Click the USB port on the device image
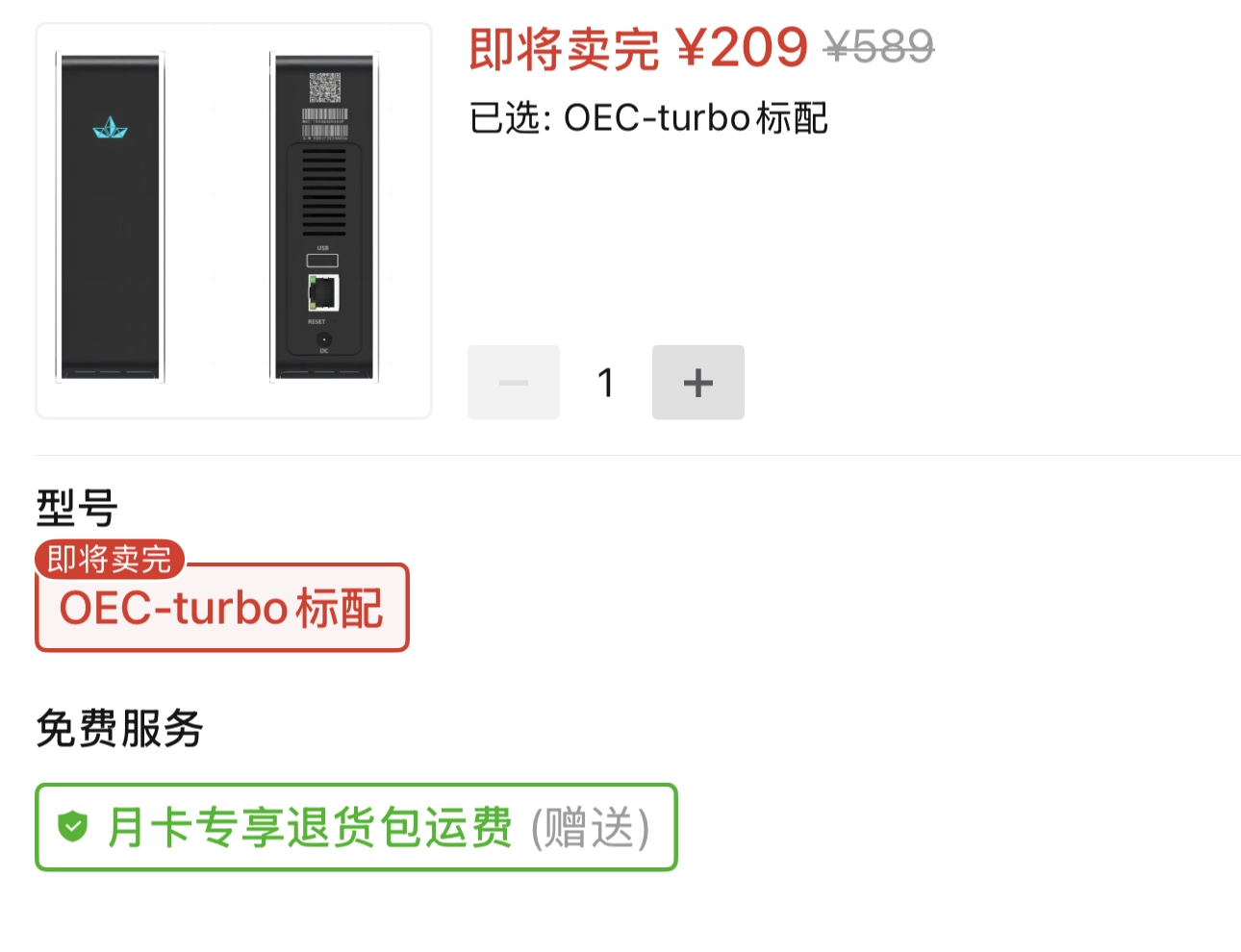Image resolution: width=1241 pixels, height=952 pixels. tap(322, 261)
